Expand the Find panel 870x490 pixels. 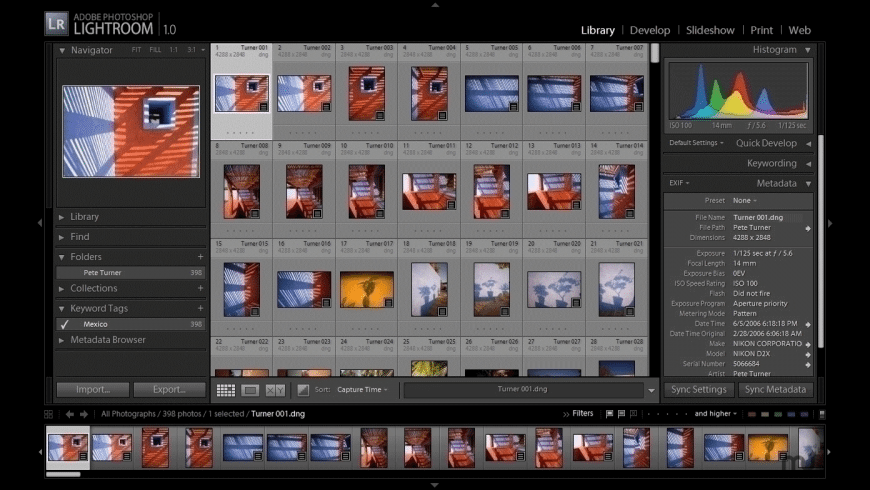[x=80, y=237]
